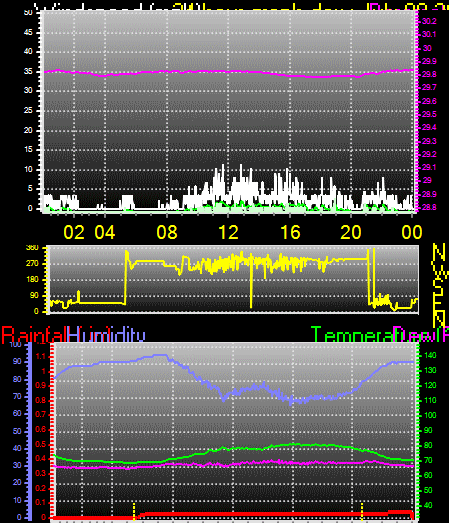
Task: Select 120 on the green temperature axis
Action: coord(430,386)
